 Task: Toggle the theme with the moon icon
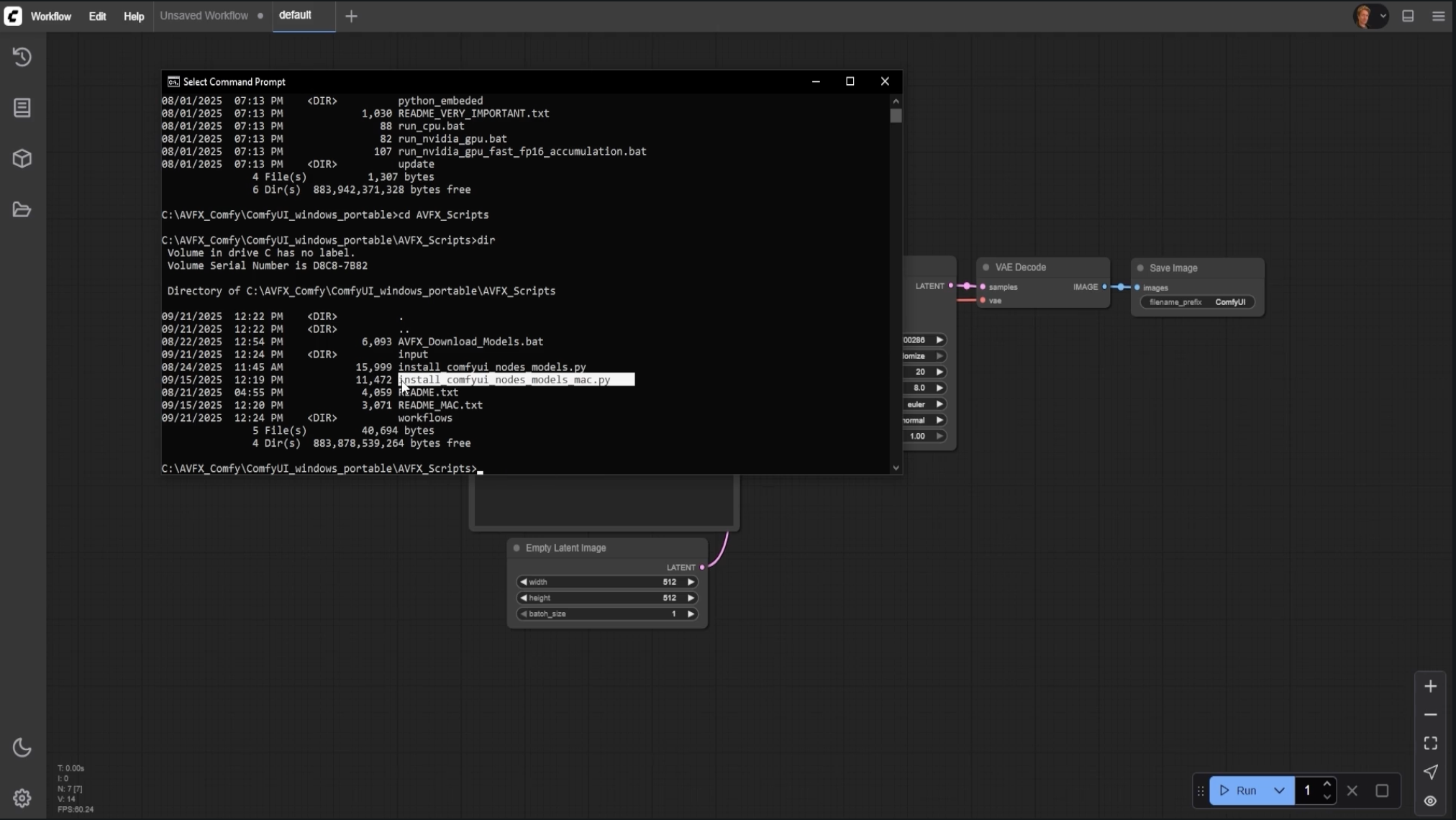click(x=22, y=748)
